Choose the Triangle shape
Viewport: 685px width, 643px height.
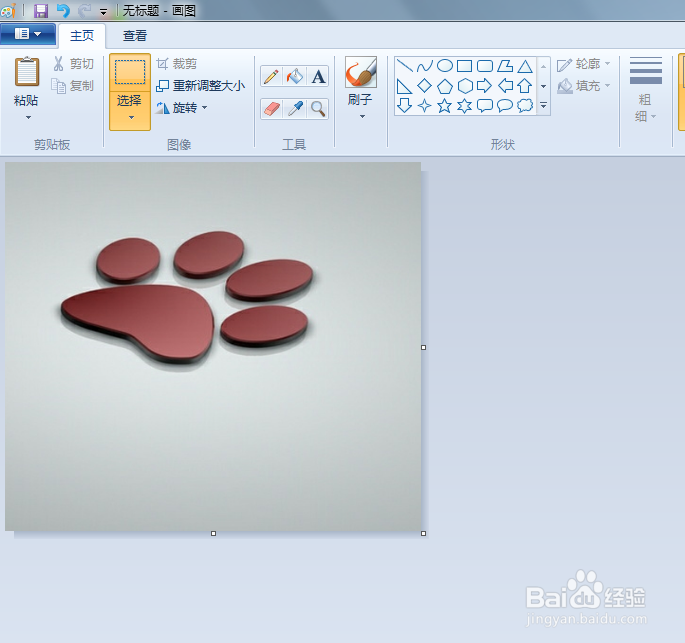(525, 66)
